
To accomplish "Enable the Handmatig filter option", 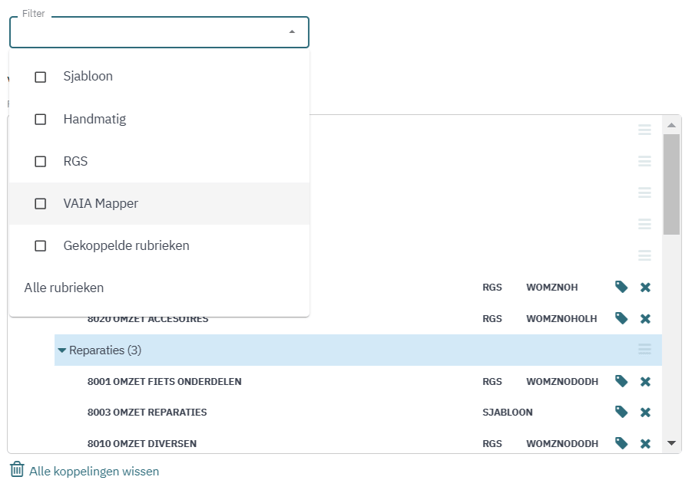I will pyautogui.click(x=41, y=119).
